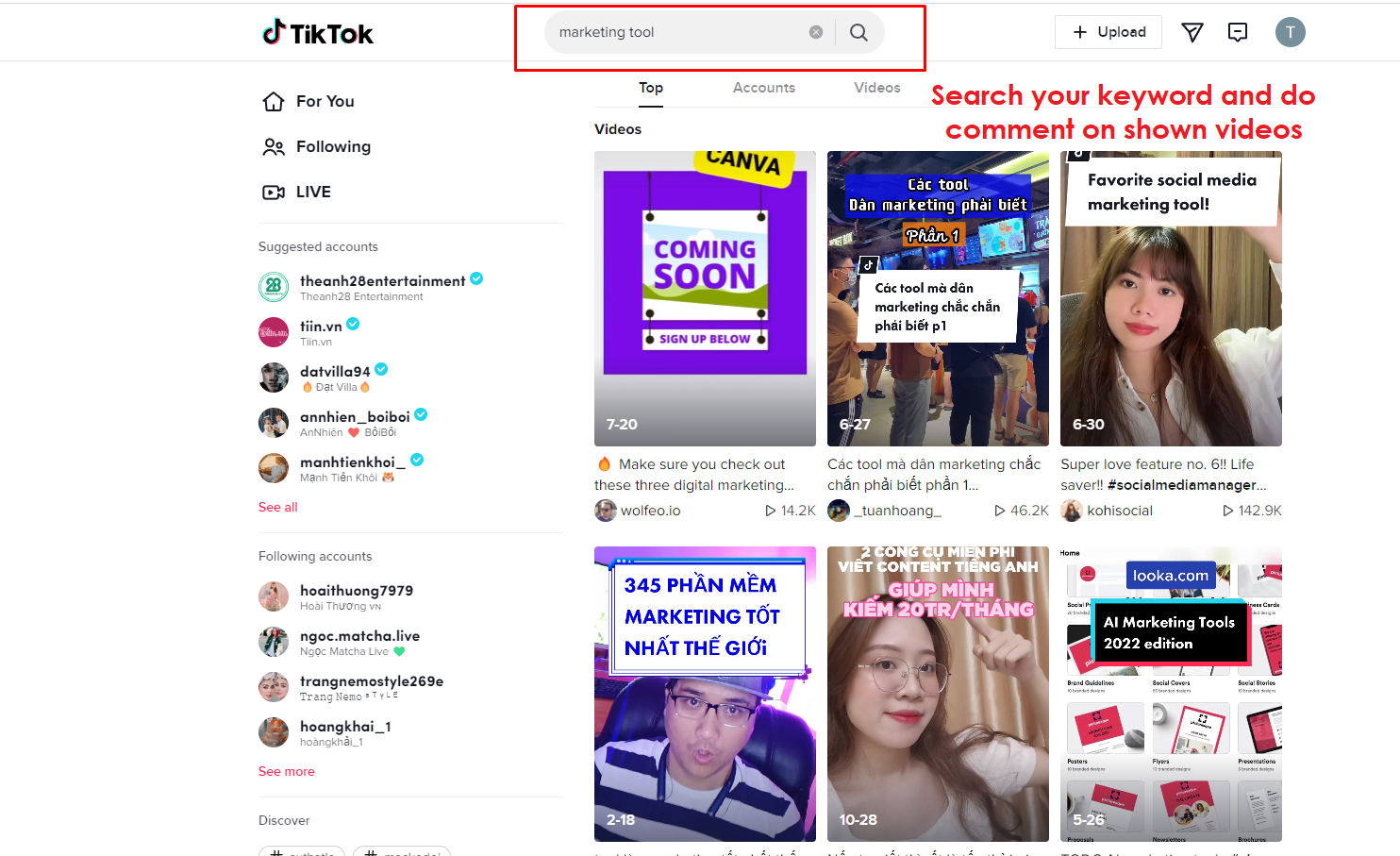Open the kohisocial username link

(1120, 511)
